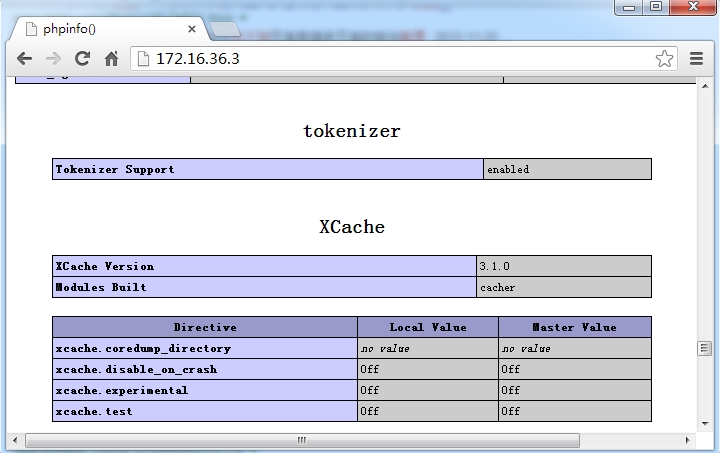Click master Off for xcache.experimental
The image size is (720, 453).
[575, 391]
